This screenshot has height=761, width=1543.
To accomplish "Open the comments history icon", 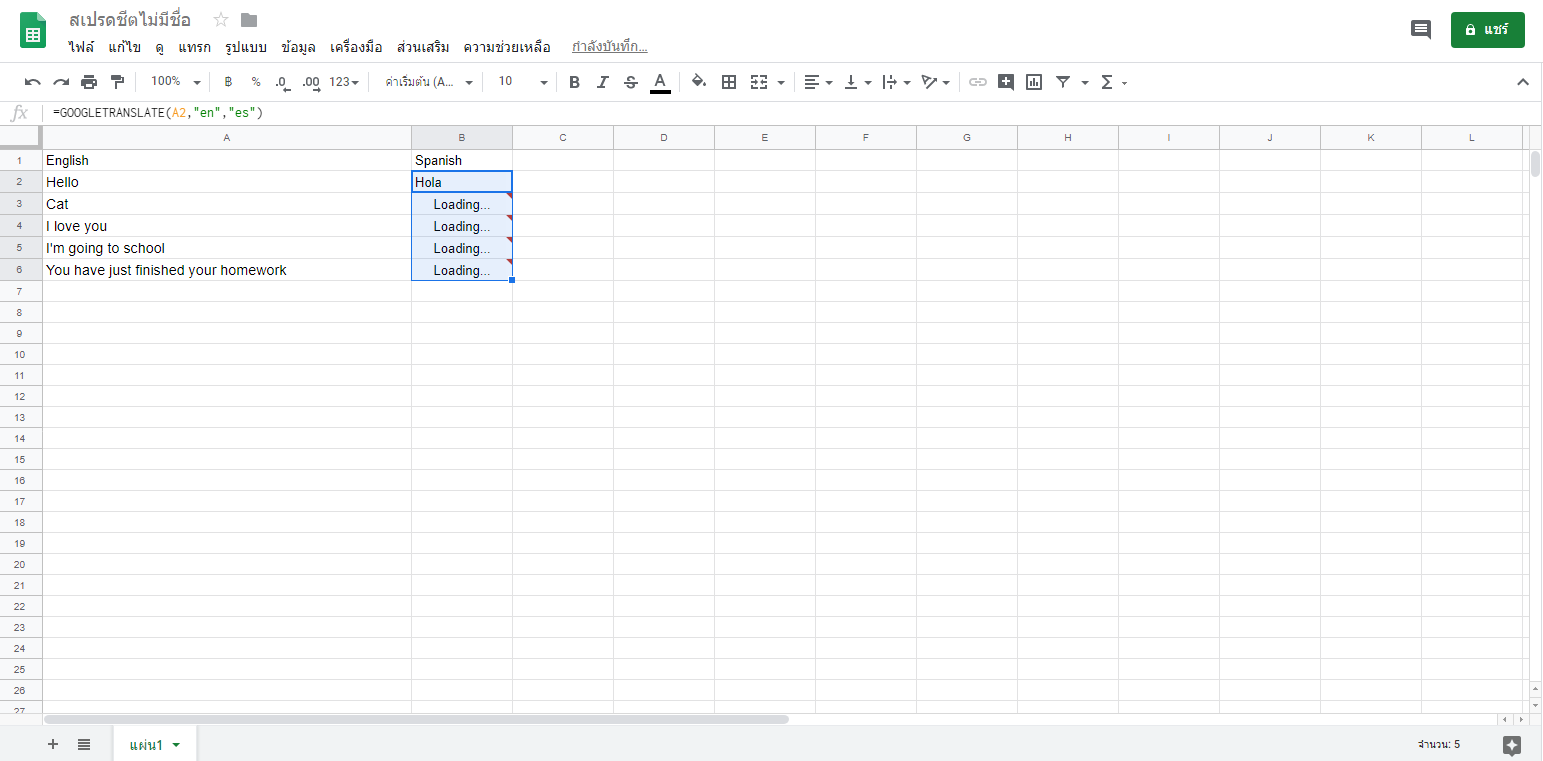I will [x=1420, y=30].
